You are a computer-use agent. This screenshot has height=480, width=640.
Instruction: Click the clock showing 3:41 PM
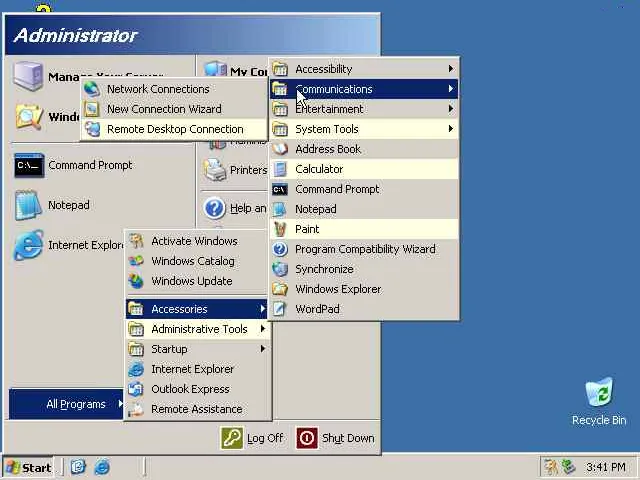pos(606,467)
